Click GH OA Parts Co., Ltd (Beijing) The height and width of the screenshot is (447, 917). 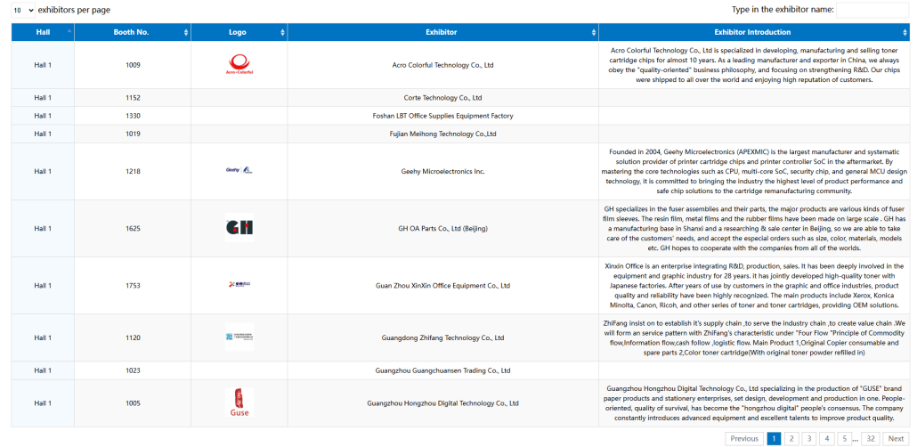tap(442, 228)
